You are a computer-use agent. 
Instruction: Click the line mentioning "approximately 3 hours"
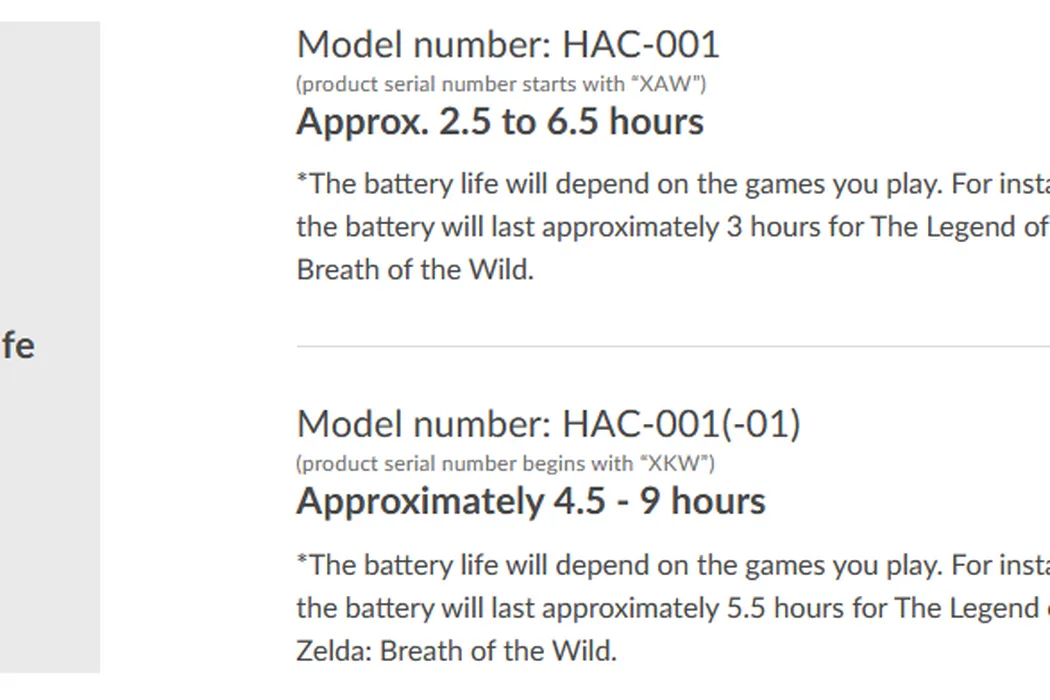pyautogui.click(x=672, y=227)
